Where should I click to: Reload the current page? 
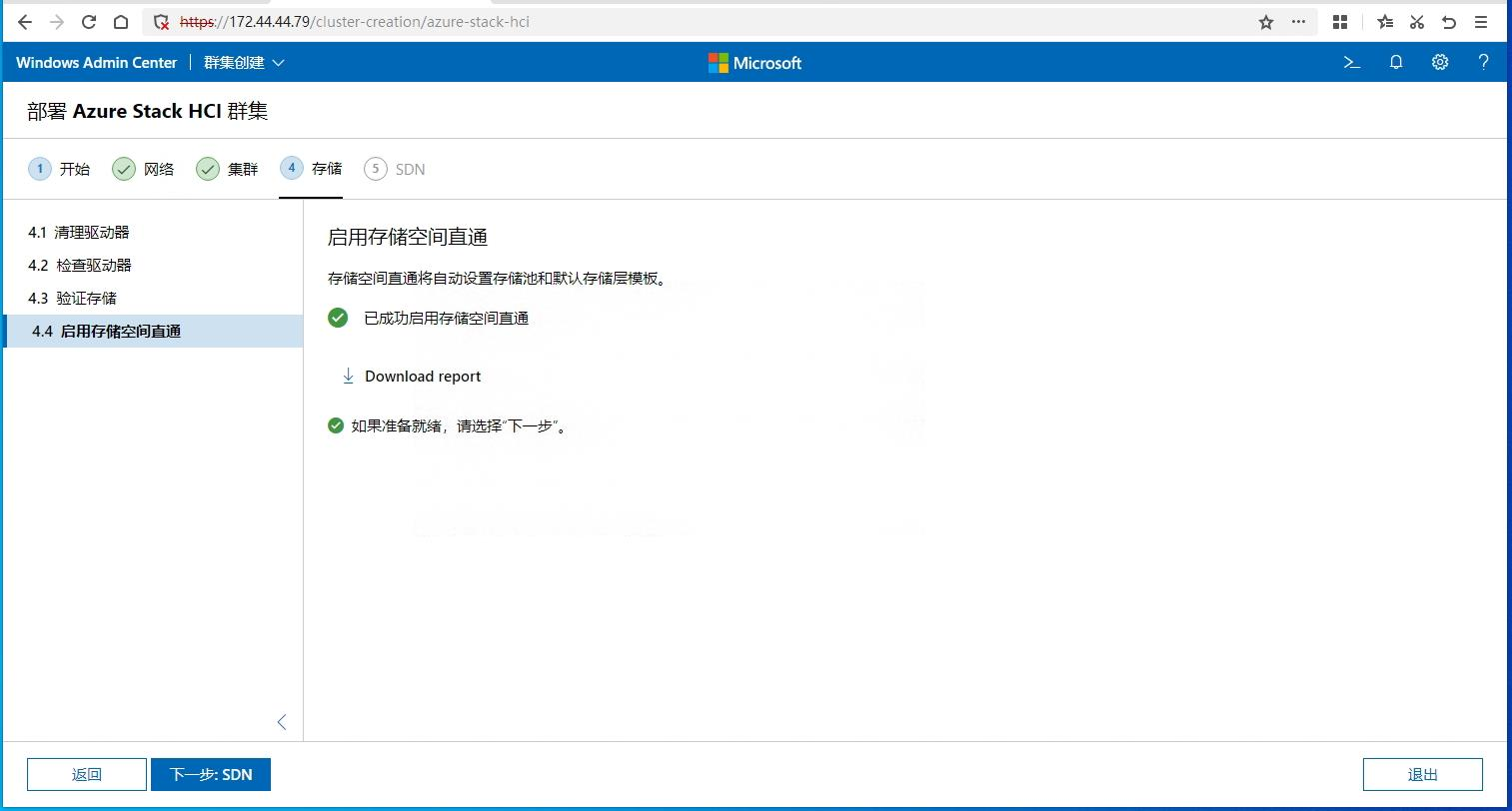[89, 22]
